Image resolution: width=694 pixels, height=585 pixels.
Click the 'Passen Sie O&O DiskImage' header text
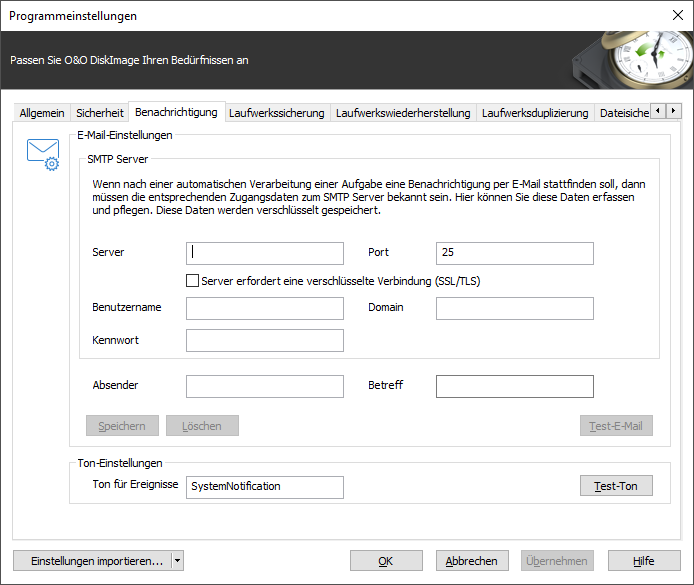pyautogui.click(x=129, y=60)
